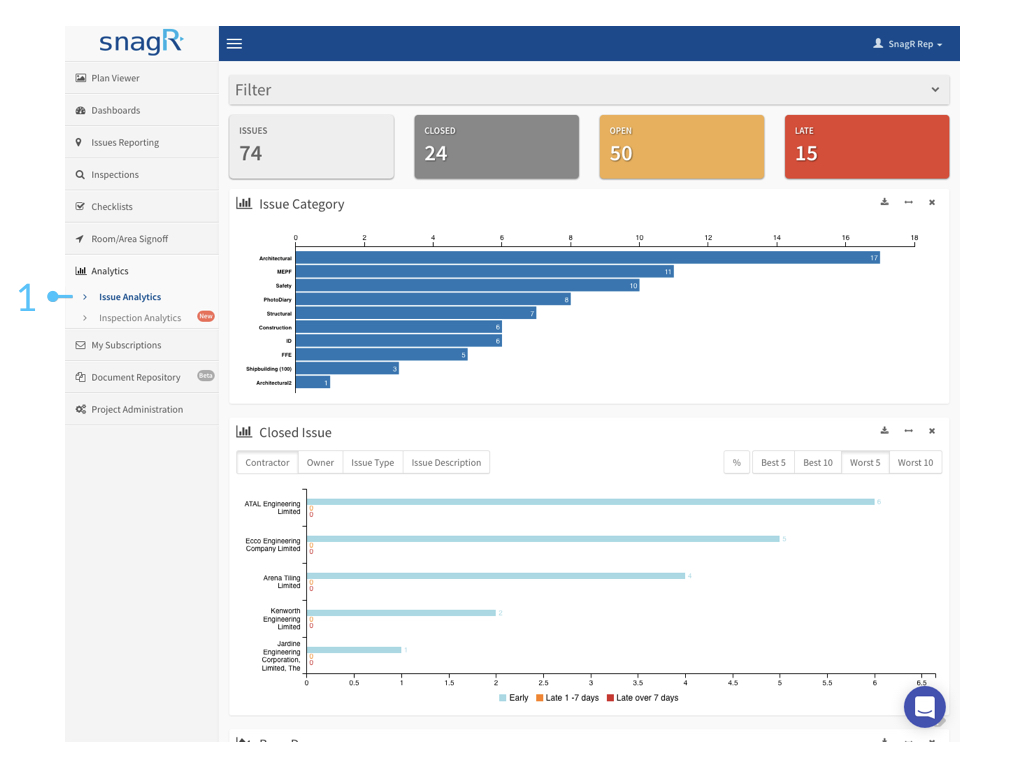
Task: Click the Closed Issue chart icon
Action: click(244, 432)
